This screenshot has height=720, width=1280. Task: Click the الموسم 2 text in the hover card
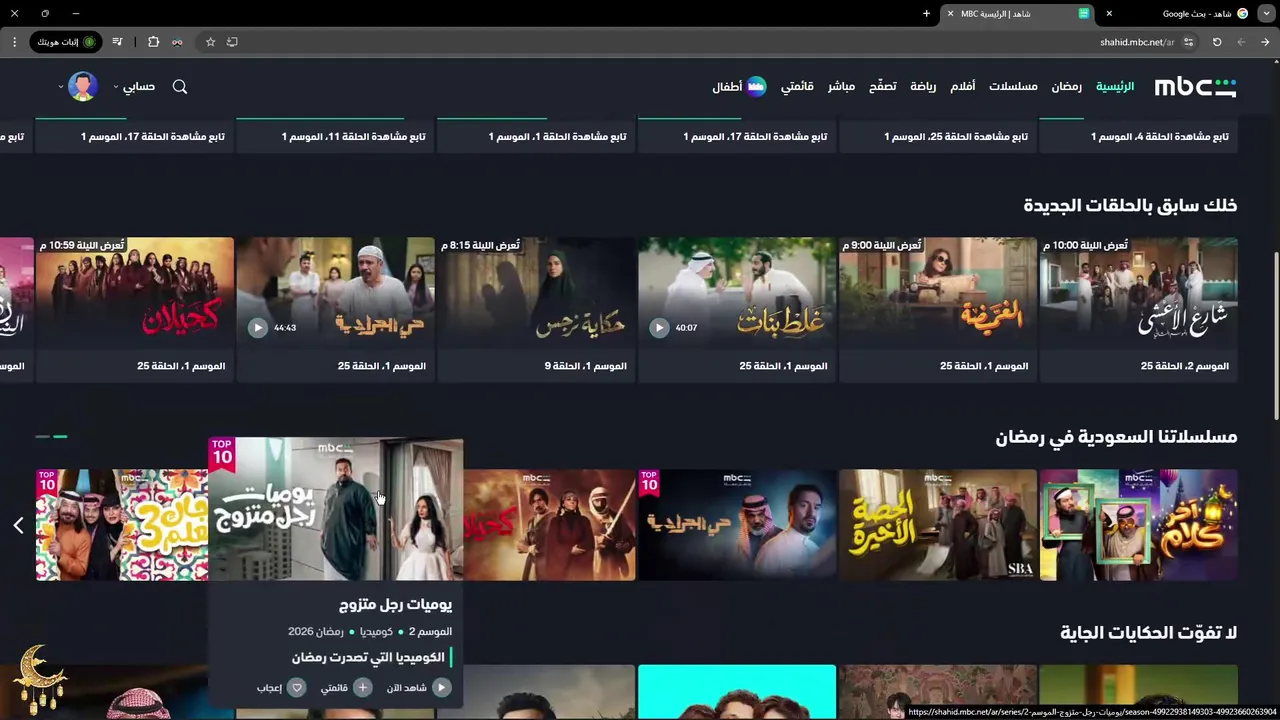click(x=429, y=632)
